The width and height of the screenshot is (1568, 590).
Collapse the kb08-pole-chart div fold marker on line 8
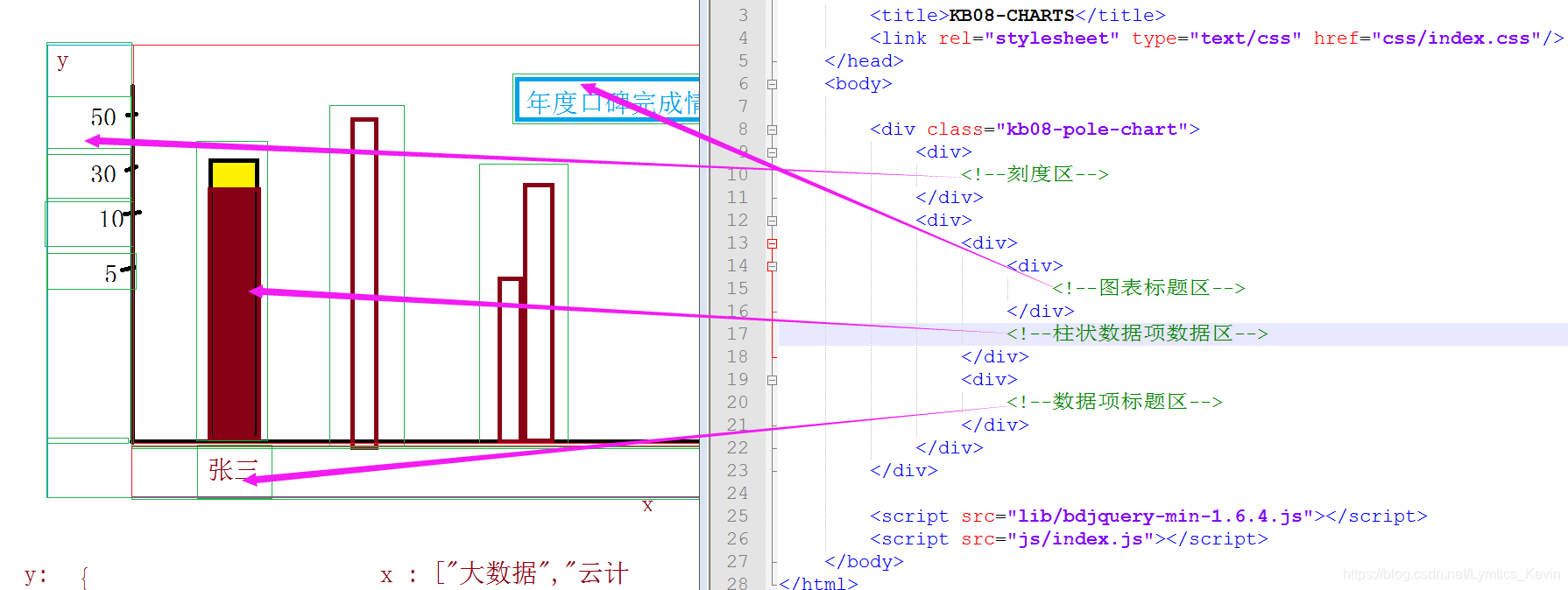(772, 130)
